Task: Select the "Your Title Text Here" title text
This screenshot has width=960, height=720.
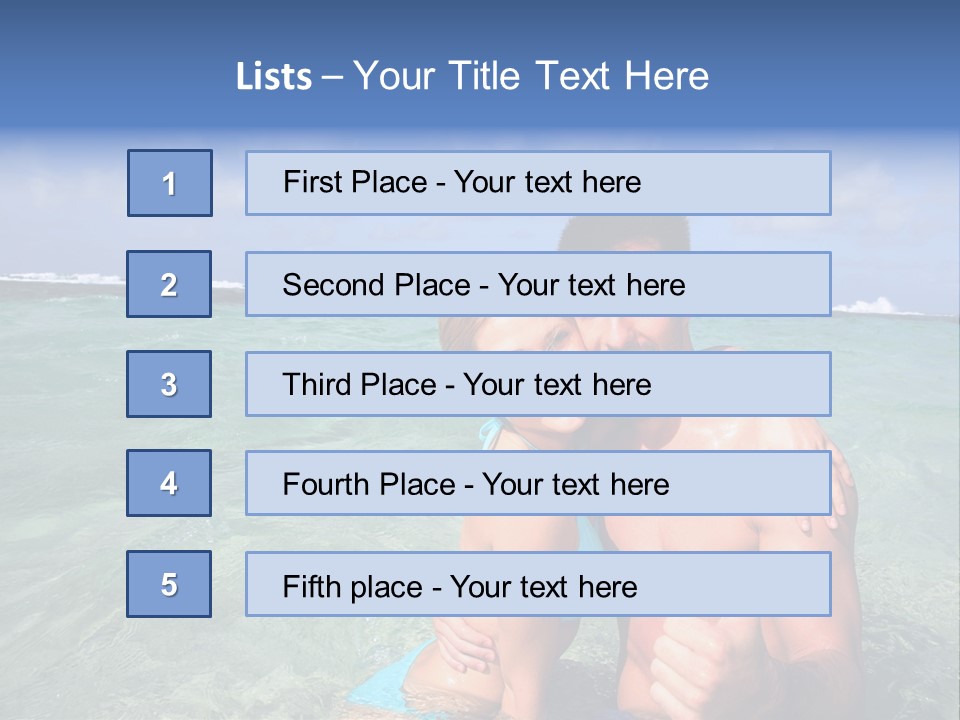Action: tap(531, 76)
